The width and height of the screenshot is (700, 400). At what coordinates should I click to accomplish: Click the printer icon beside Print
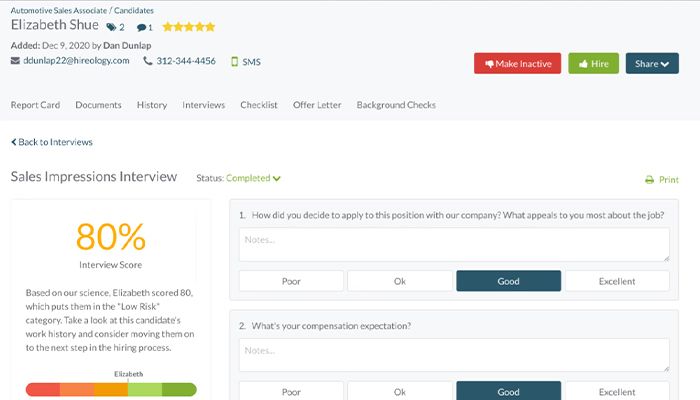[x=650, y=180]
